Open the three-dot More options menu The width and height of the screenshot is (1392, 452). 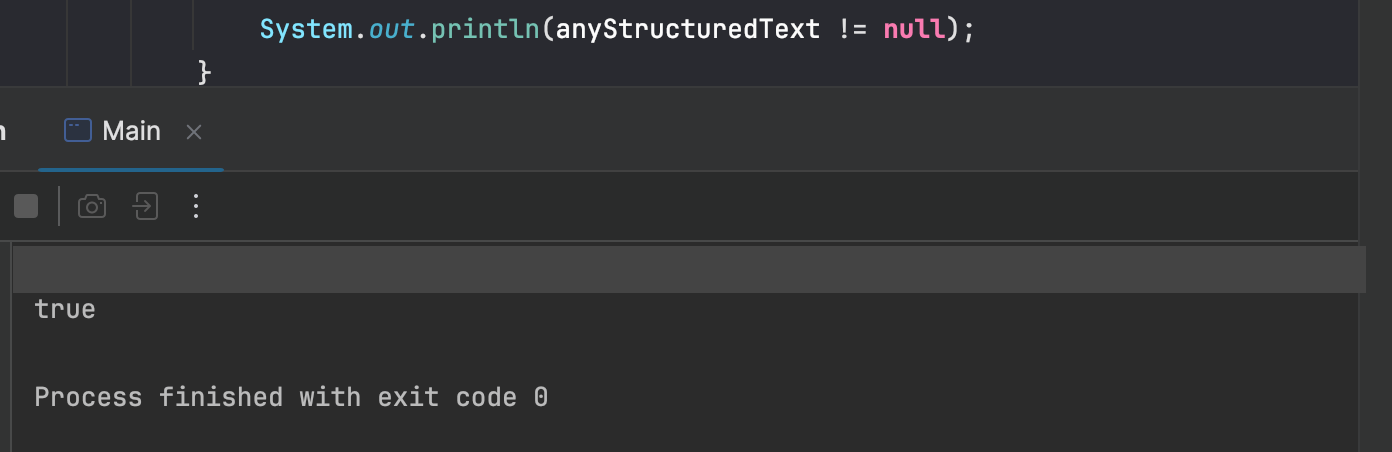[196, 206]
